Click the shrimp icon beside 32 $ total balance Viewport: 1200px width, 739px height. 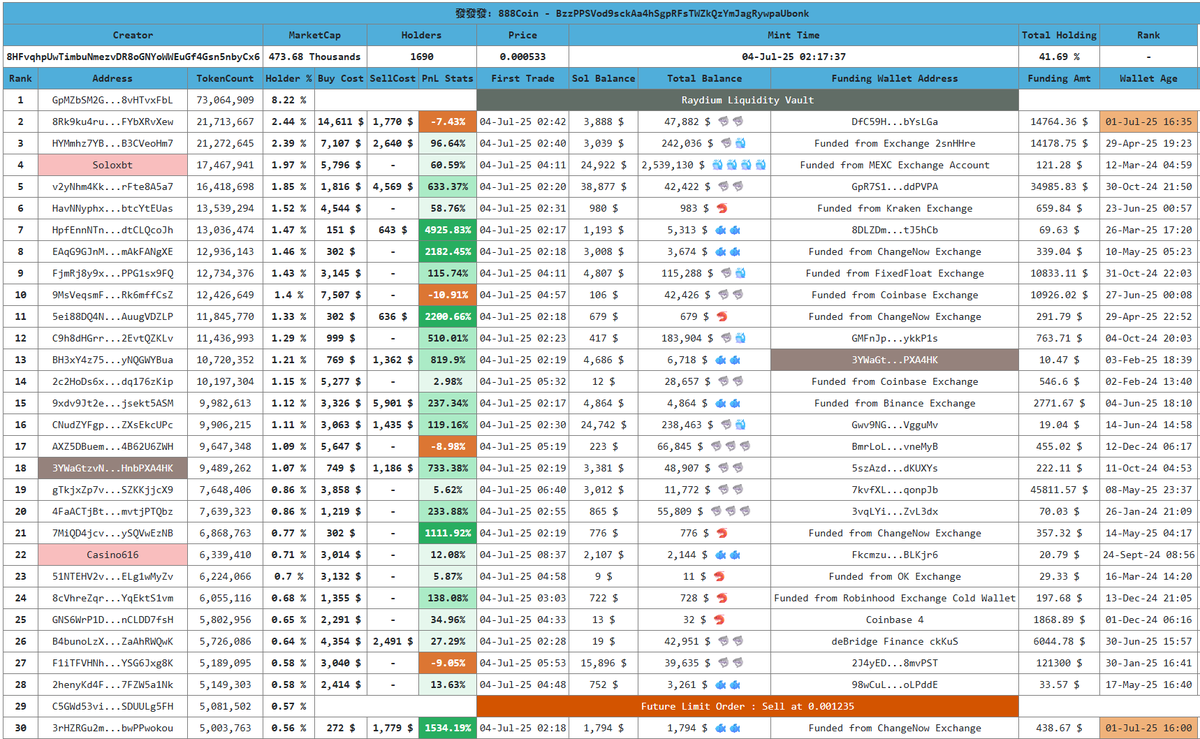[x=720, y=620]
